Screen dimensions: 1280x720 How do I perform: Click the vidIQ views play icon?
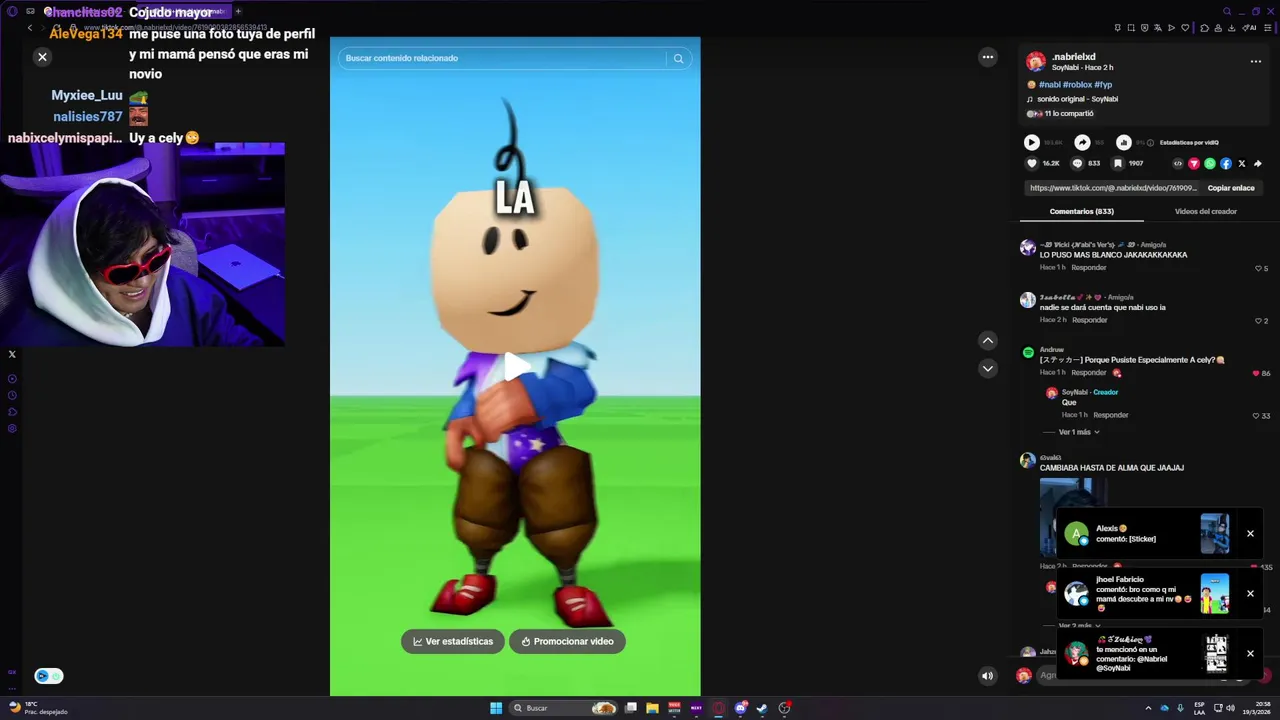pos(1032,143)
